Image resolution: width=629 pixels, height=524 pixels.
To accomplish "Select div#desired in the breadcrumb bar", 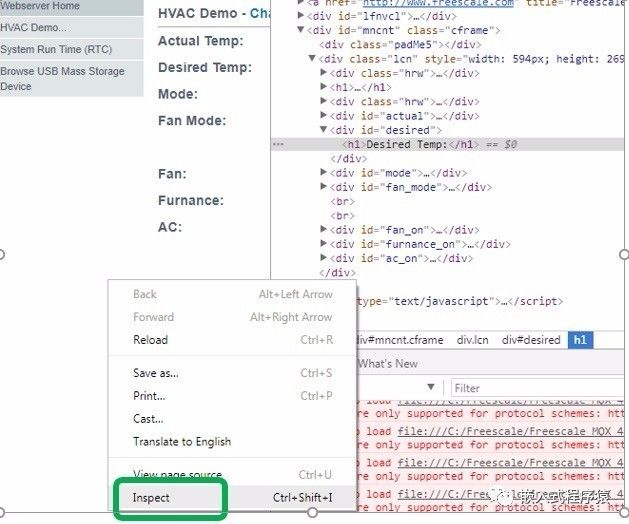I will (x=531, y=340).
